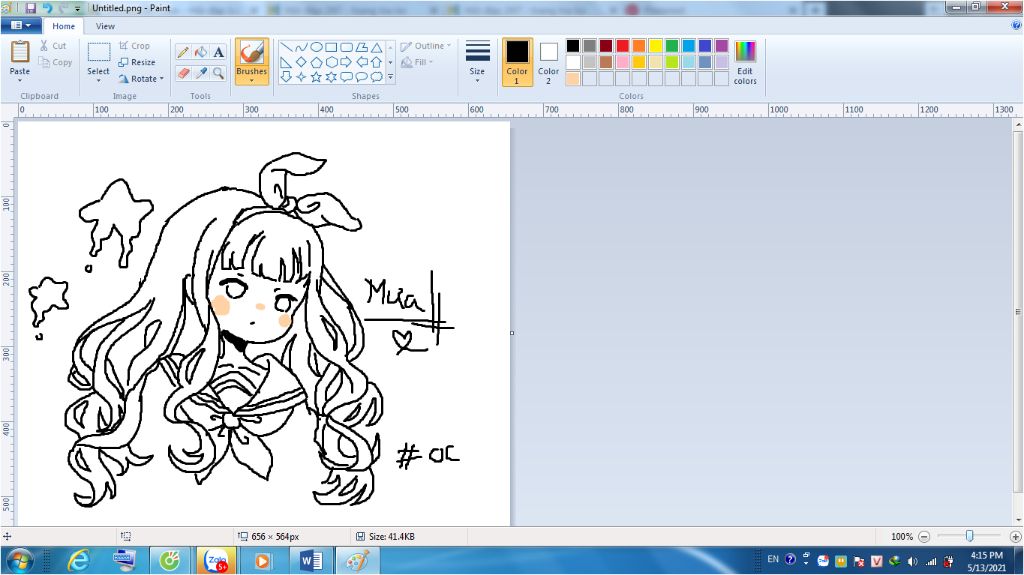Click the zoom slider handle
Image resolution: width=1024 pixels, height=575 pixels.
[x=969, y=536]
